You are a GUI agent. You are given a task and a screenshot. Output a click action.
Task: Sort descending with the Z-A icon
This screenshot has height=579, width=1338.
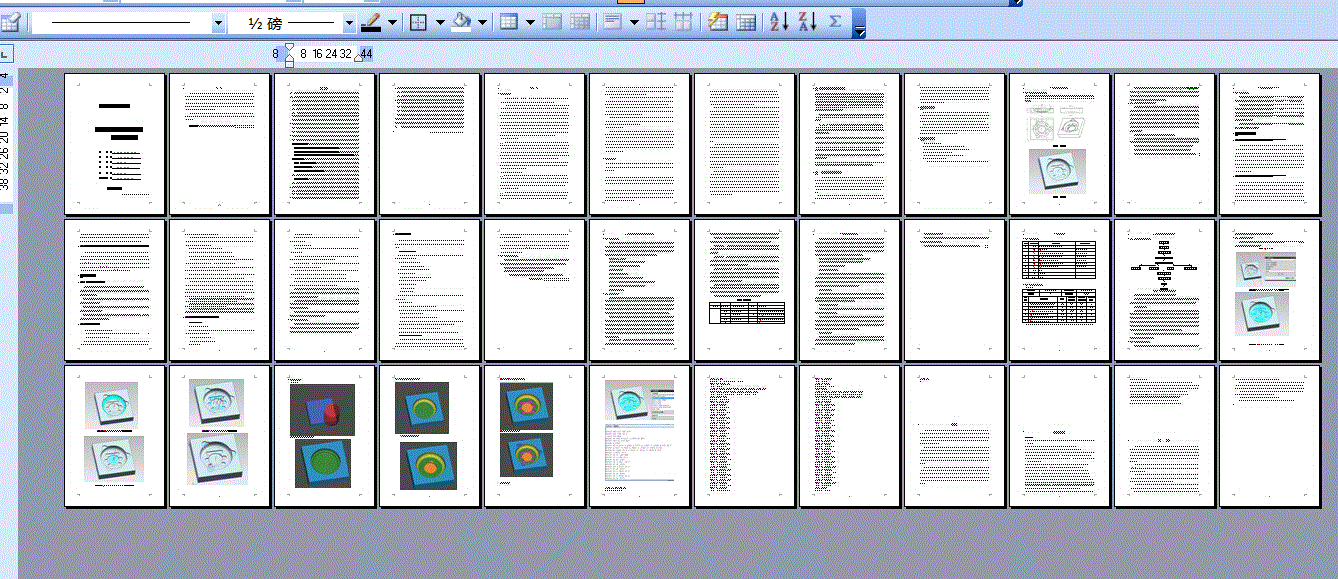(x=808, y=22)
